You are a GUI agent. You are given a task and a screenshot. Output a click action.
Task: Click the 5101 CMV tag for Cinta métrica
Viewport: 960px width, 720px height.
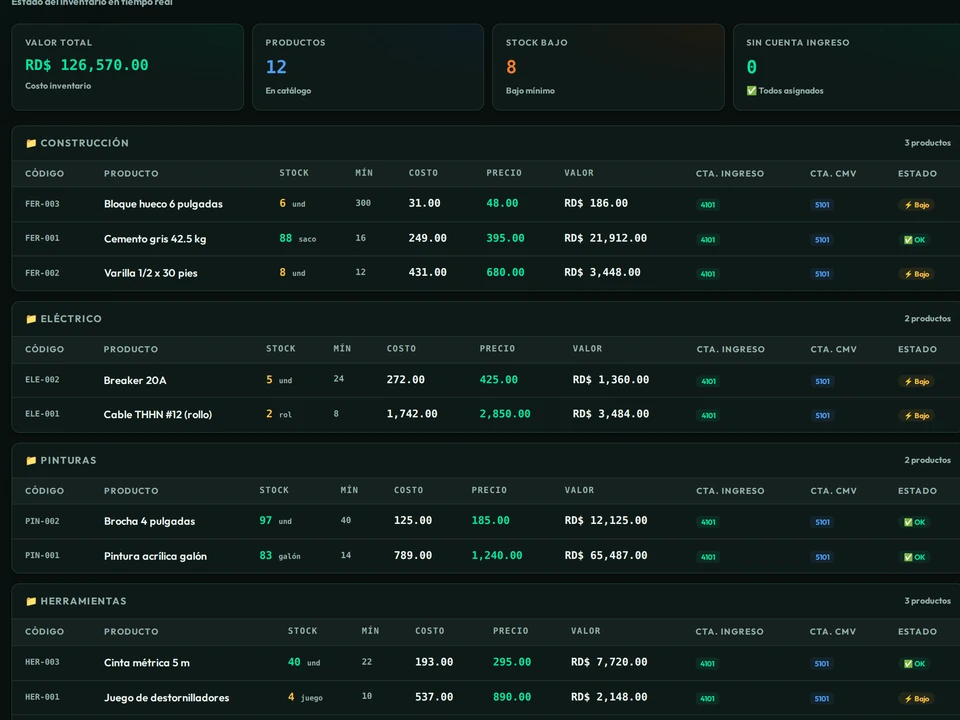pos(822,664)
